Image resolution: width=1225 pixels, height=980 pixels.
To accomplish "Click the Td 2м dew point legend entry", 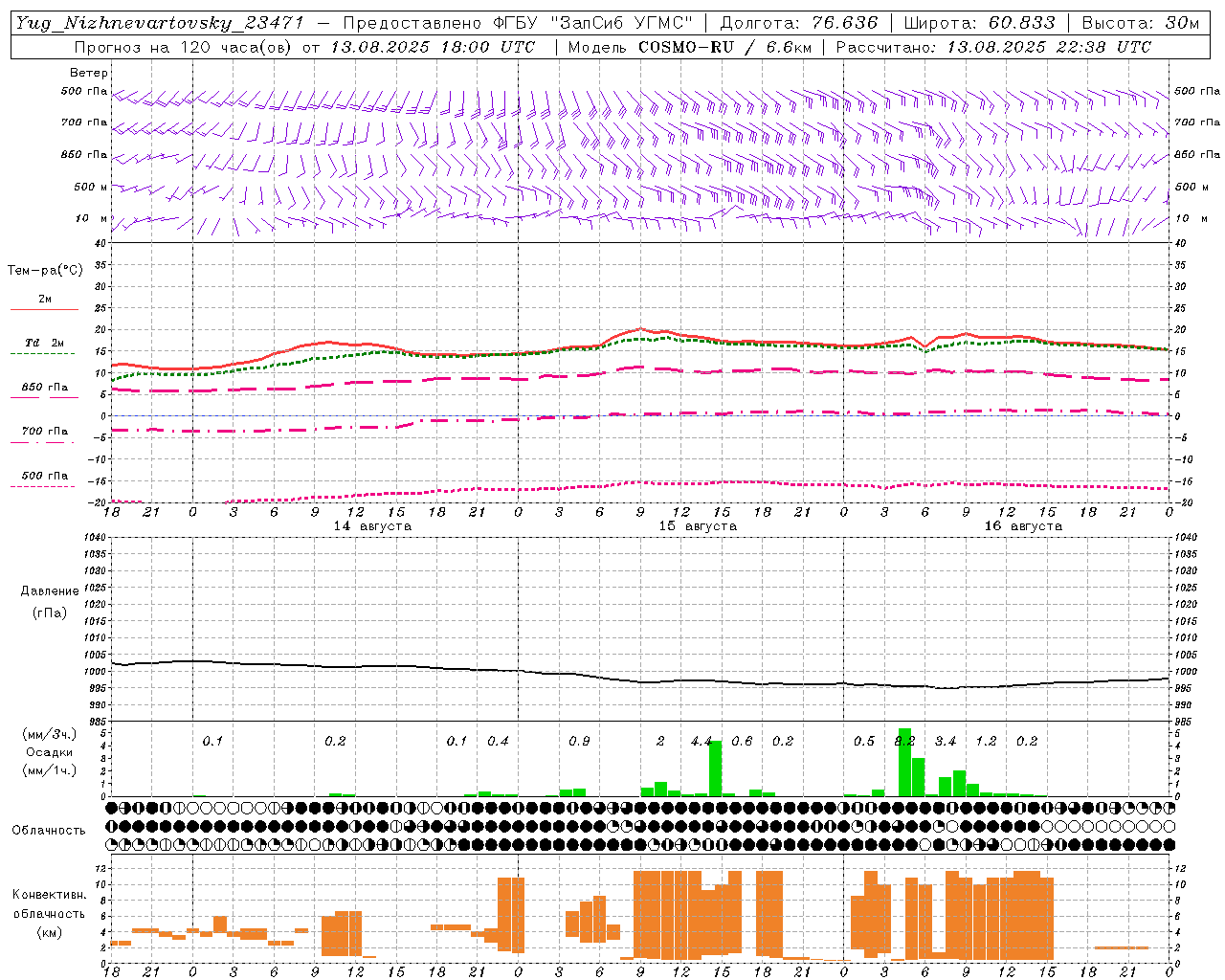I will coord(45,343).
